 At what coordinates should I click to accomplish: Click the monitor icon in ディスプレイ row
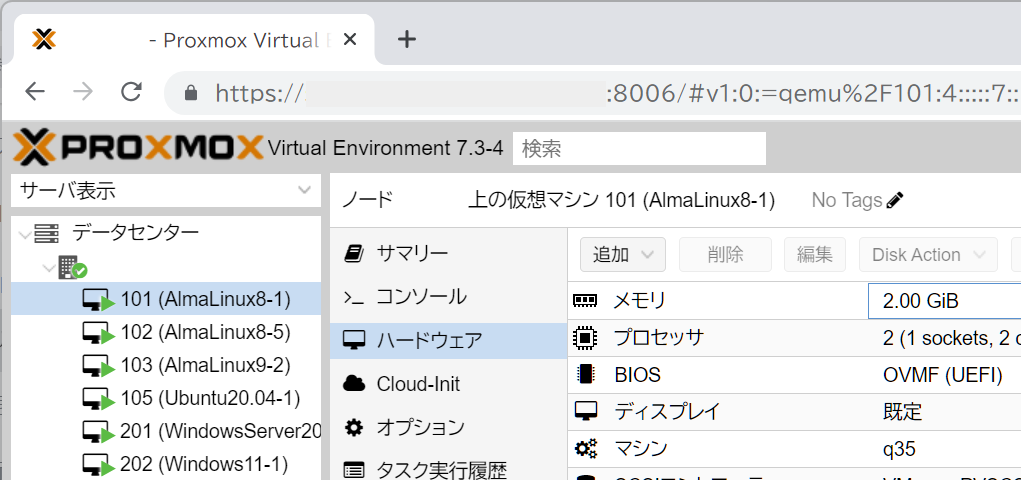[x=585, y=412]
